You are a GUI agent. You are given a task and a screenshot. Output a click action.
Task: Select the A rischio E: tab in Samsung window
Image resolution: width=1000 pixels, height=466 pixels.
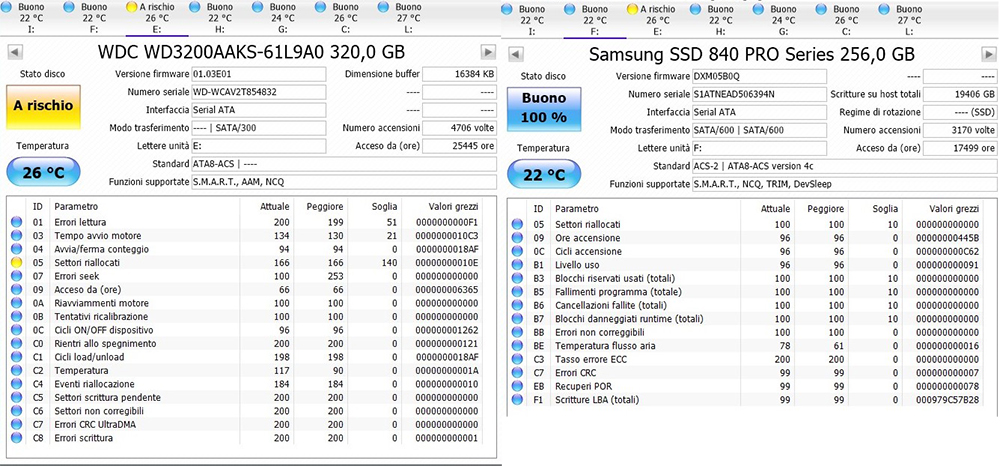click(x=658, y=20)
